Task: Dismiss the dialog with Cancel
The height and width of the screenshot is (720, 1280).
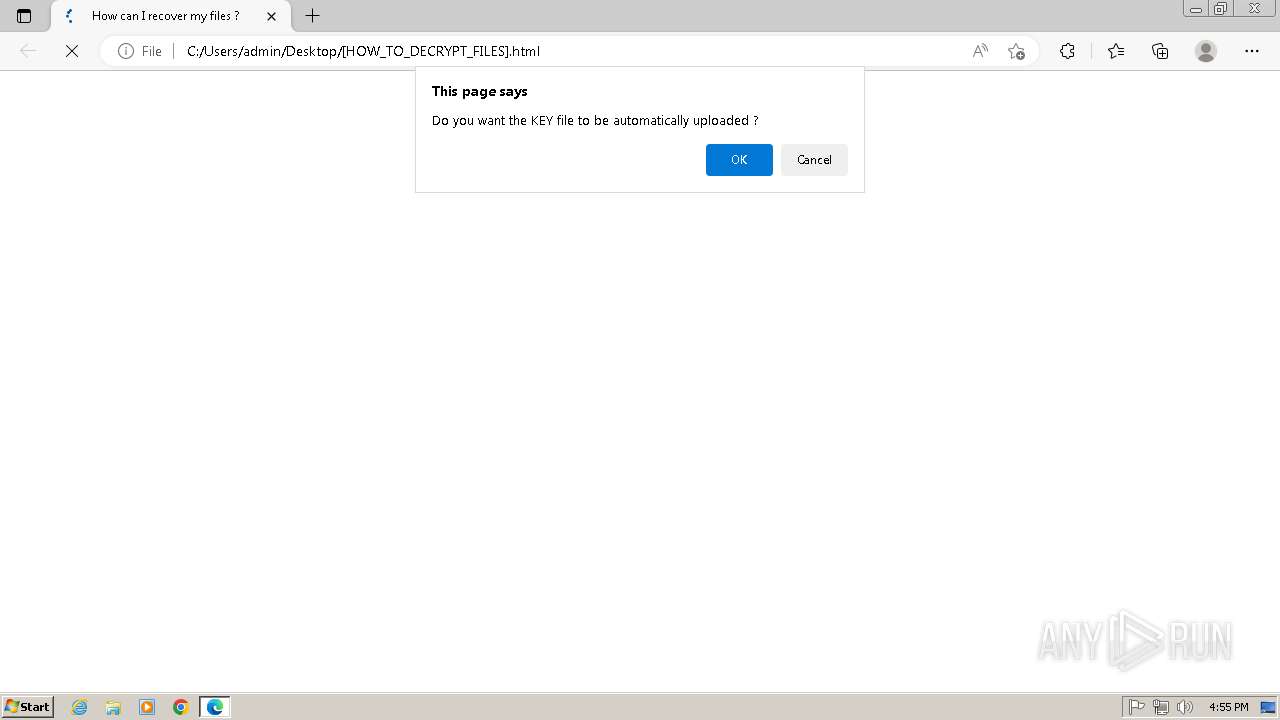Action: pos(814,160)
